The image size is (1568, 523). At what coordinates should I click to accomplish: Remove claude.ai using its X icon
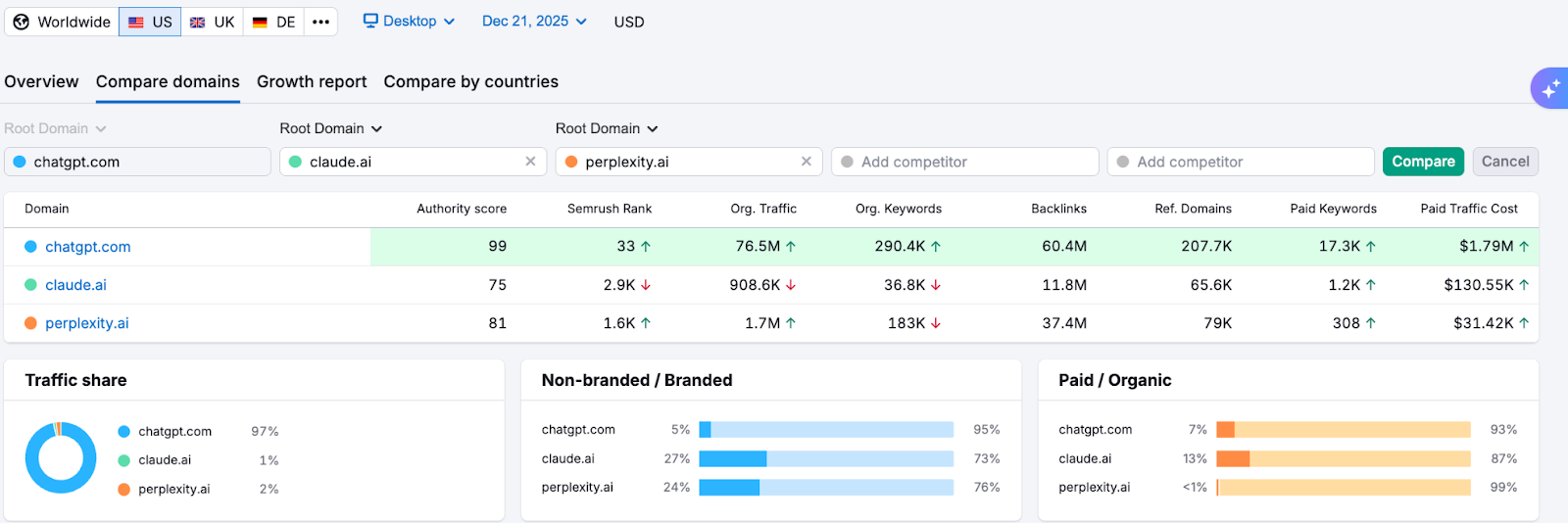tap(530, 162)
